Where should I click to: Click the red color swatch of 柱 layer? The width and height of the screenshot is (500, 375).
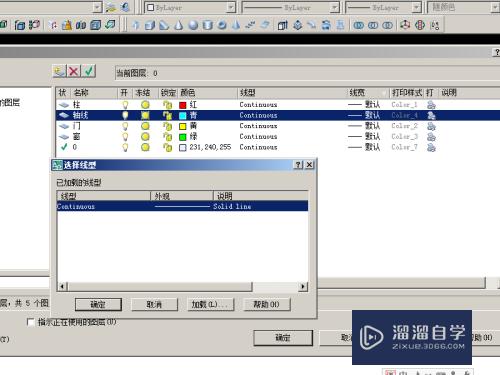click(x=182, y=105)
